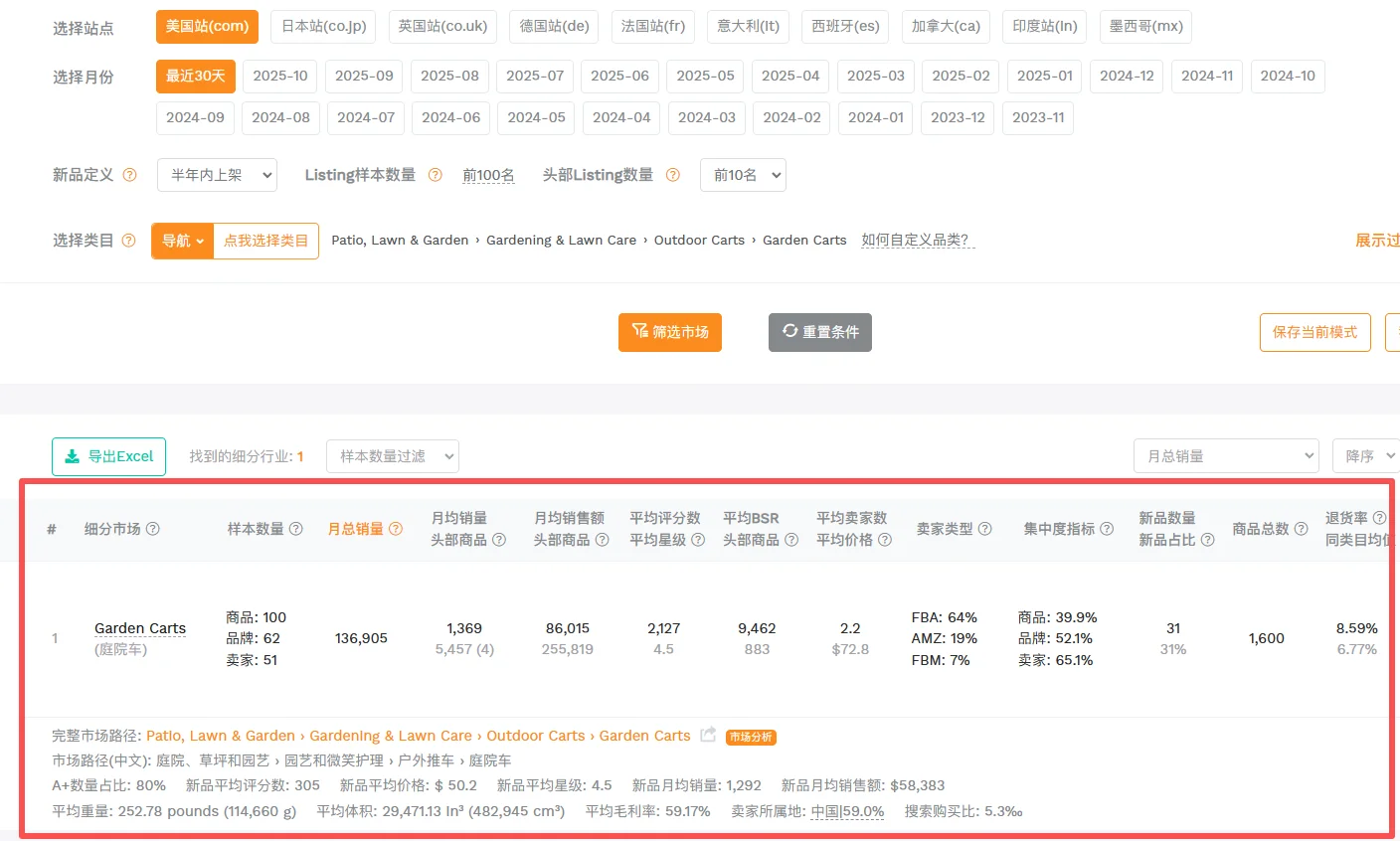Open the 样本数量过滤 dropdown
The image size is (1400, 841).
pos(393,456)
